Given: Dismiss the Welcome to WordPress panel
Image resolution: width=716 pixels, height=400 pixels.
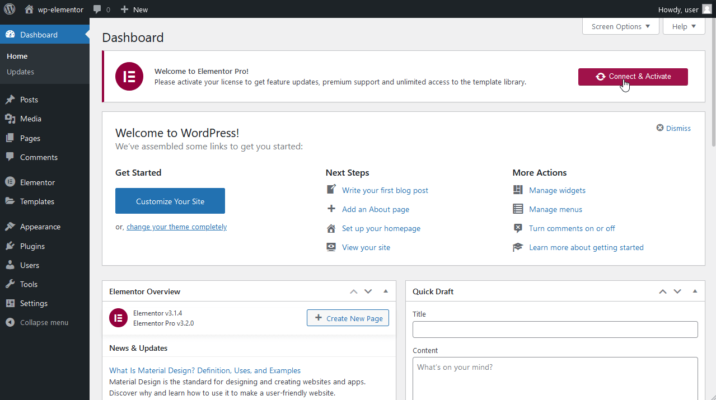Looking at the screenshot, I should pyautogui.click(x=673, y=128).
